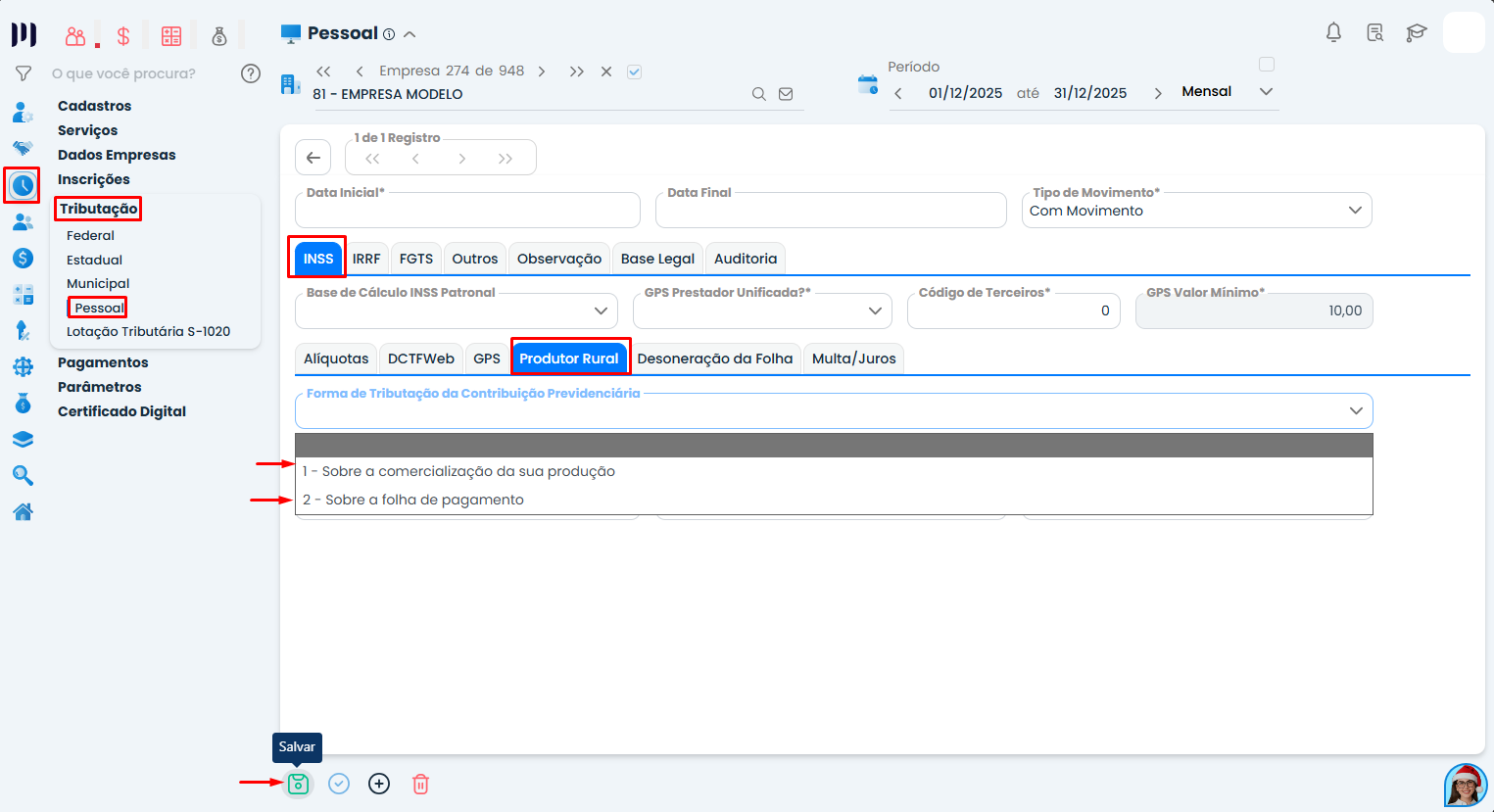The height and width of the screenshot is (812, 1494).
Task: Enable the checkbox beside the company navigation arrows
Action: [634, 72]
